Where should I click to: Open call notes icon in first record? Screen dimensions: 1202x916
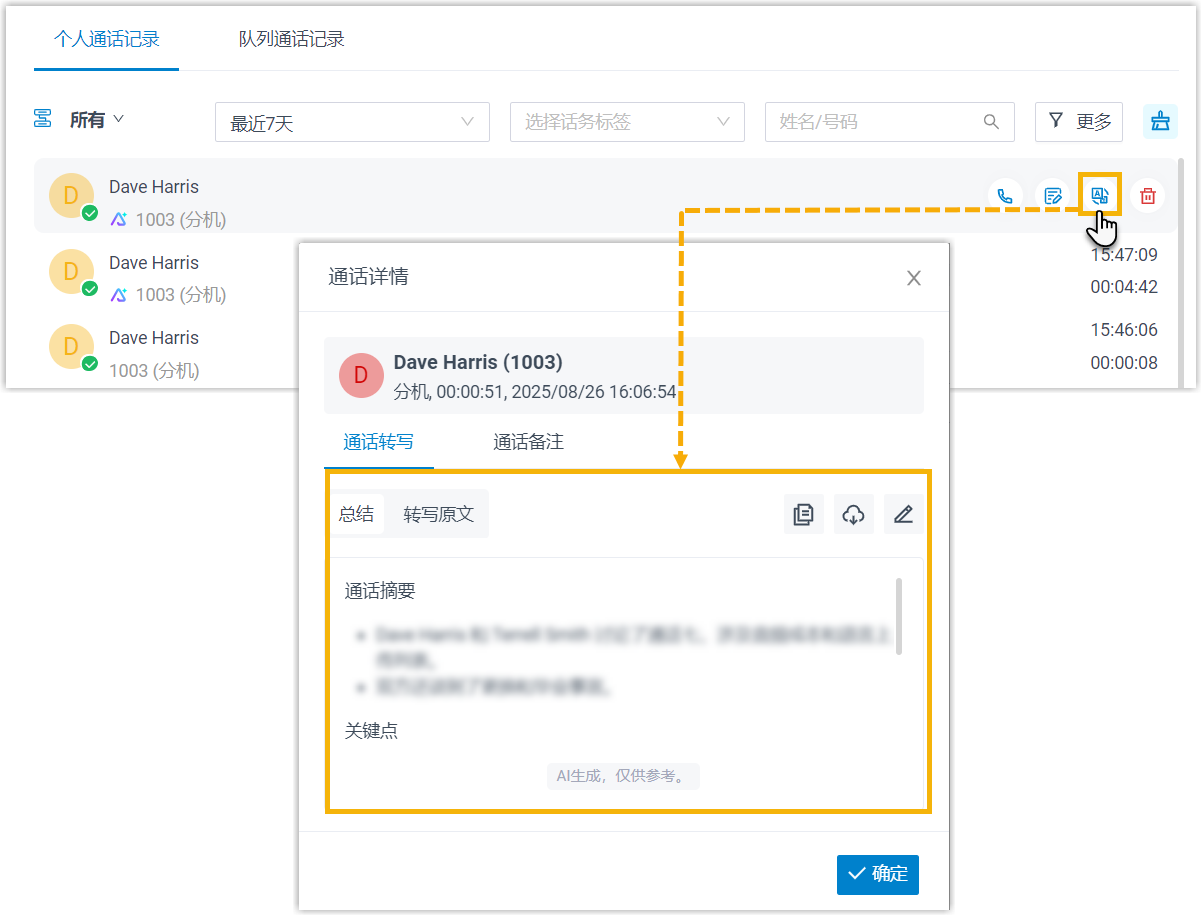1052,196
